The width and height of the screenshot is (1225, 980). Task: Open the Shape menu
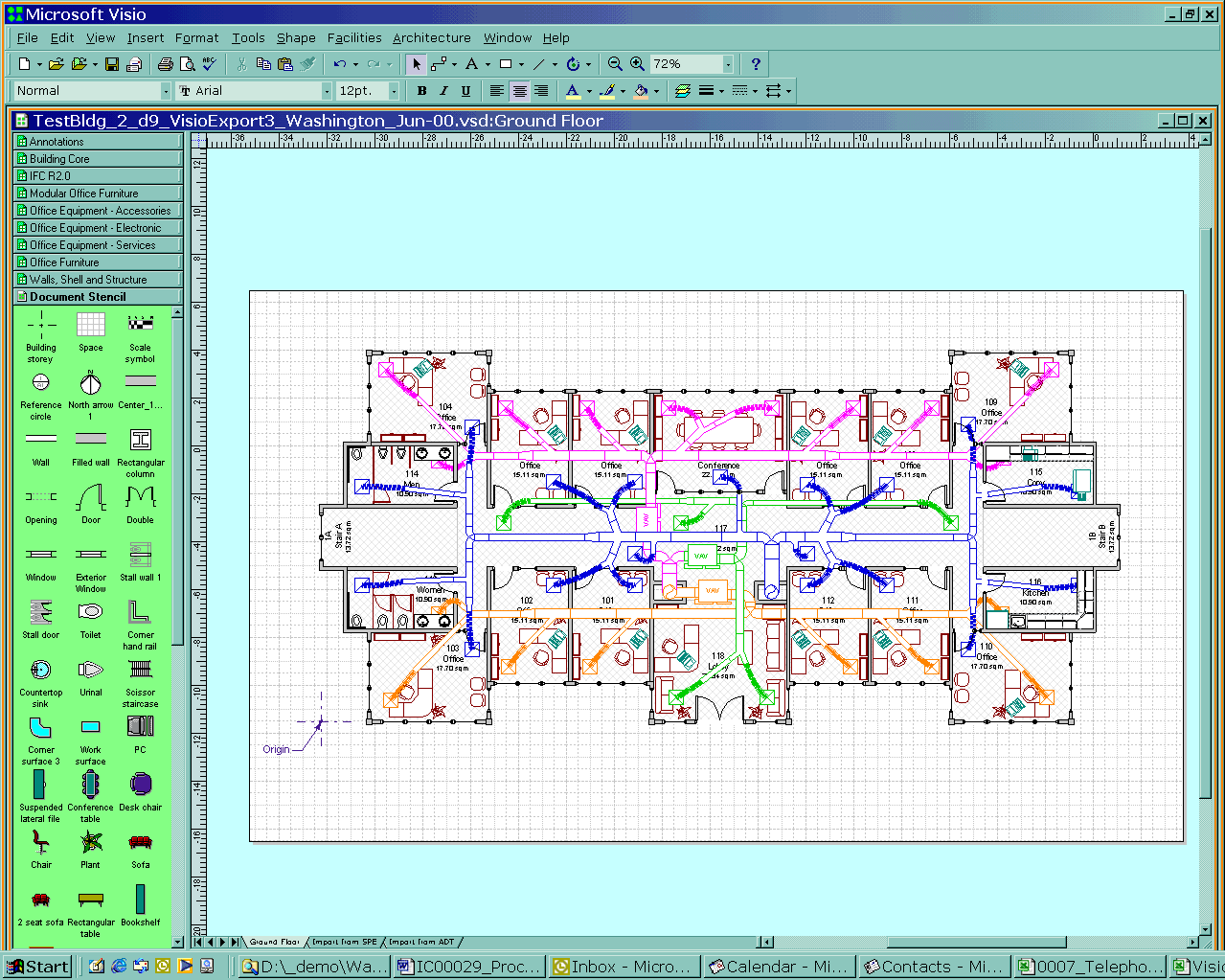(296, 37)
